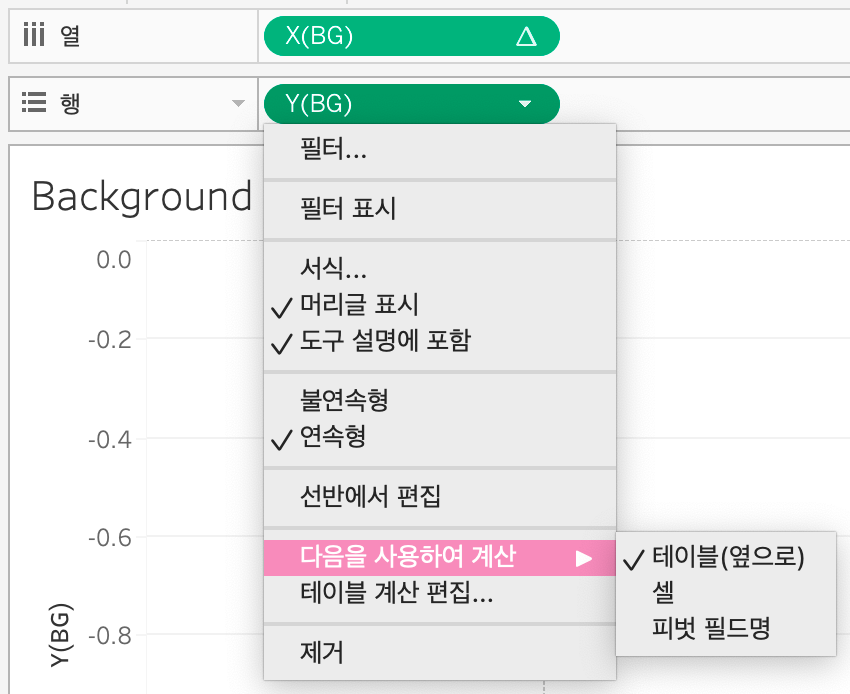Click the Columns shelf icon next to 열

coord(34,35)
